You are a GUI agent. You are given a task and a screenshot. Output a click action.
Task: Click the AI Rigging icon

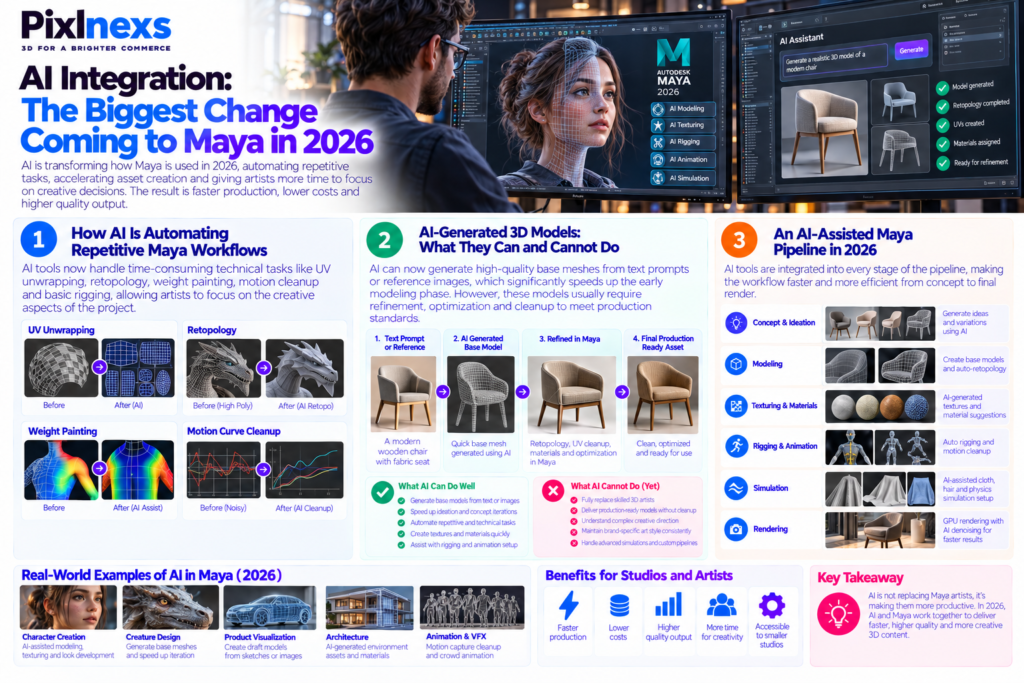coord(658,142)
